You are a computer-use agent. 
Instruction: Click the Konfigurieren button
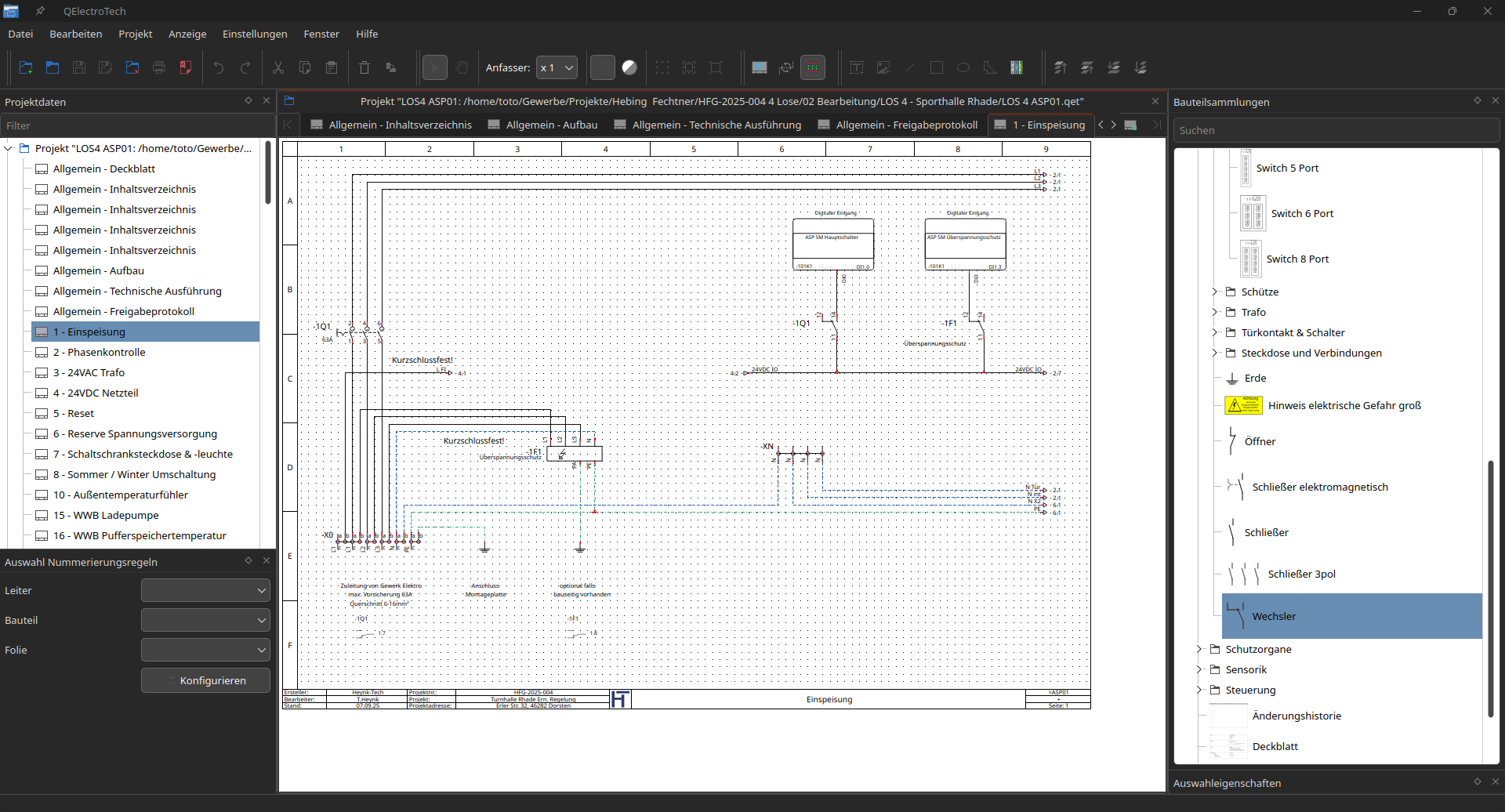point(205,681)
